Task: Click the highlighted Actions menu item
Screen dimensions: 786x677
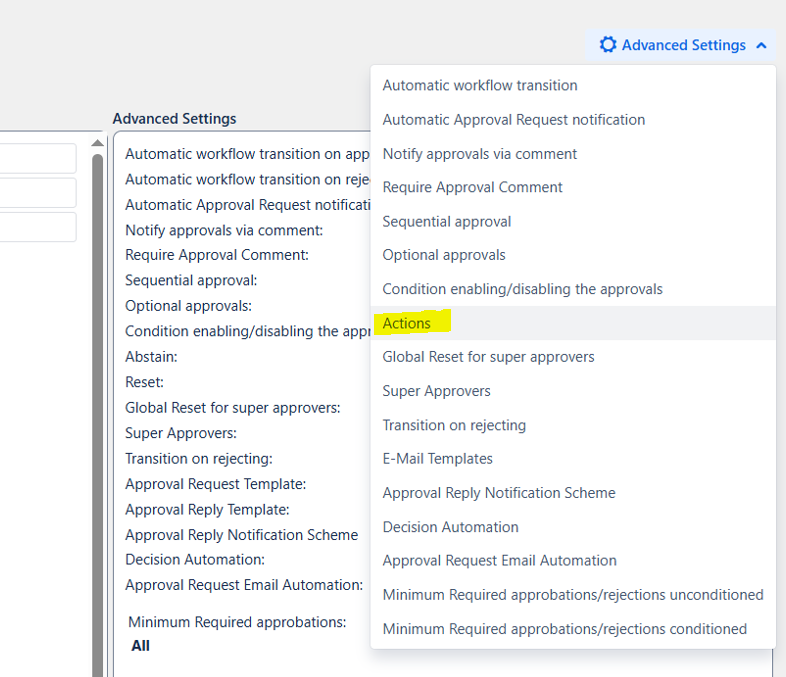Action: click(x=407, y=323)
